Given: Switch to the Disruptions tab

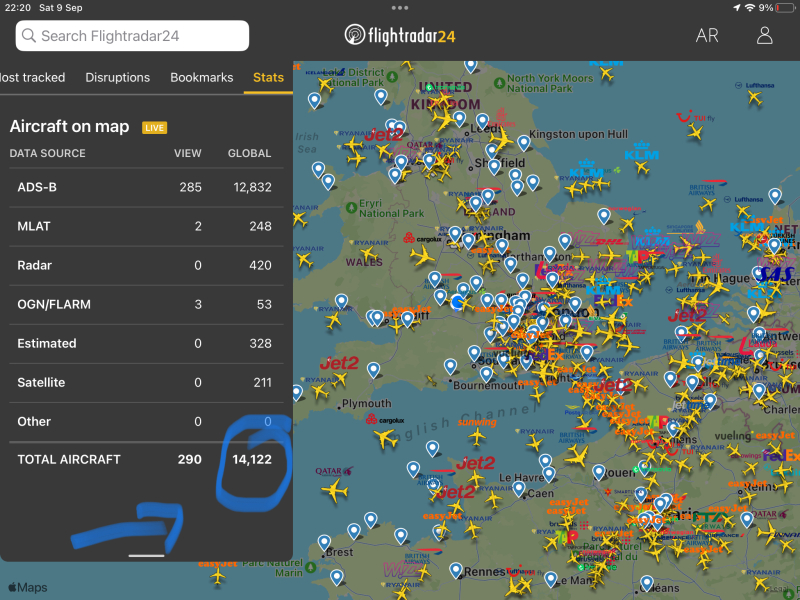Looking at the screenshot, I should (117, 78).
